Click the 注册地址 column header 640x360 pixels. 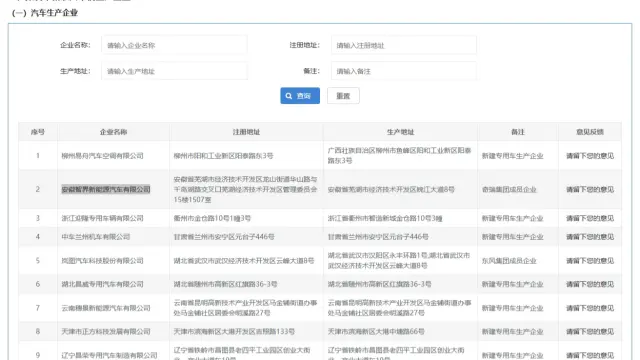[x=246, y=132]
